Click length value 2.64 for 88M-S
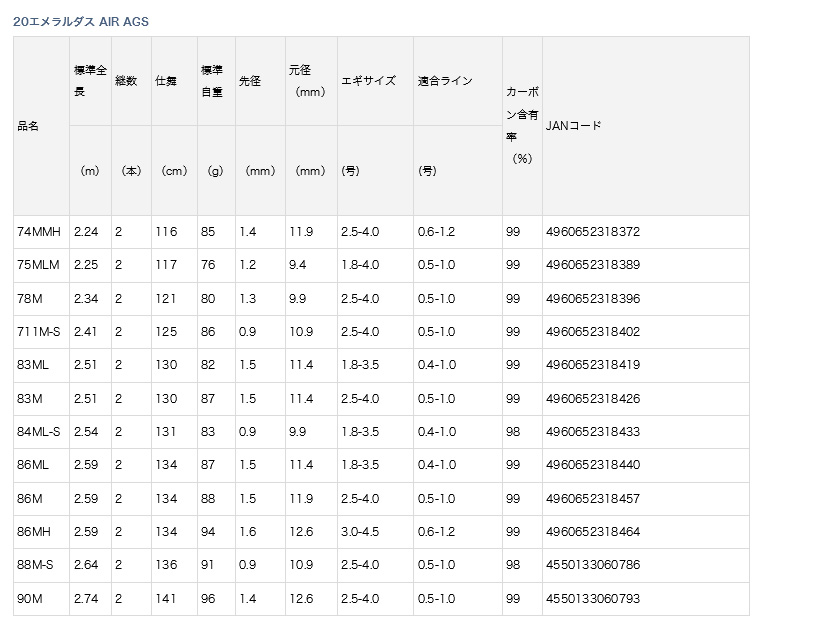815x630 pixels. point(86,565)
